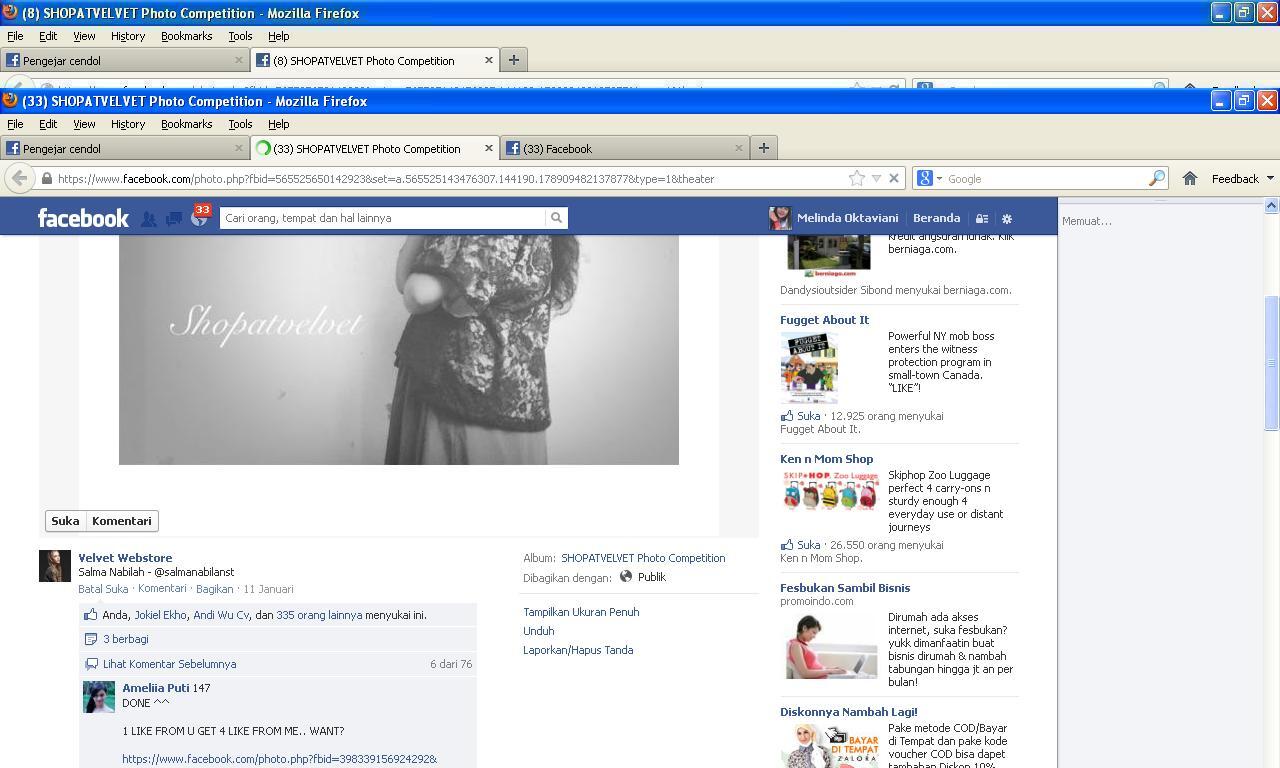Click the Google search box in toolbar
Image resolution: width=1280 pixels, height=768 pixels.
1046,179
